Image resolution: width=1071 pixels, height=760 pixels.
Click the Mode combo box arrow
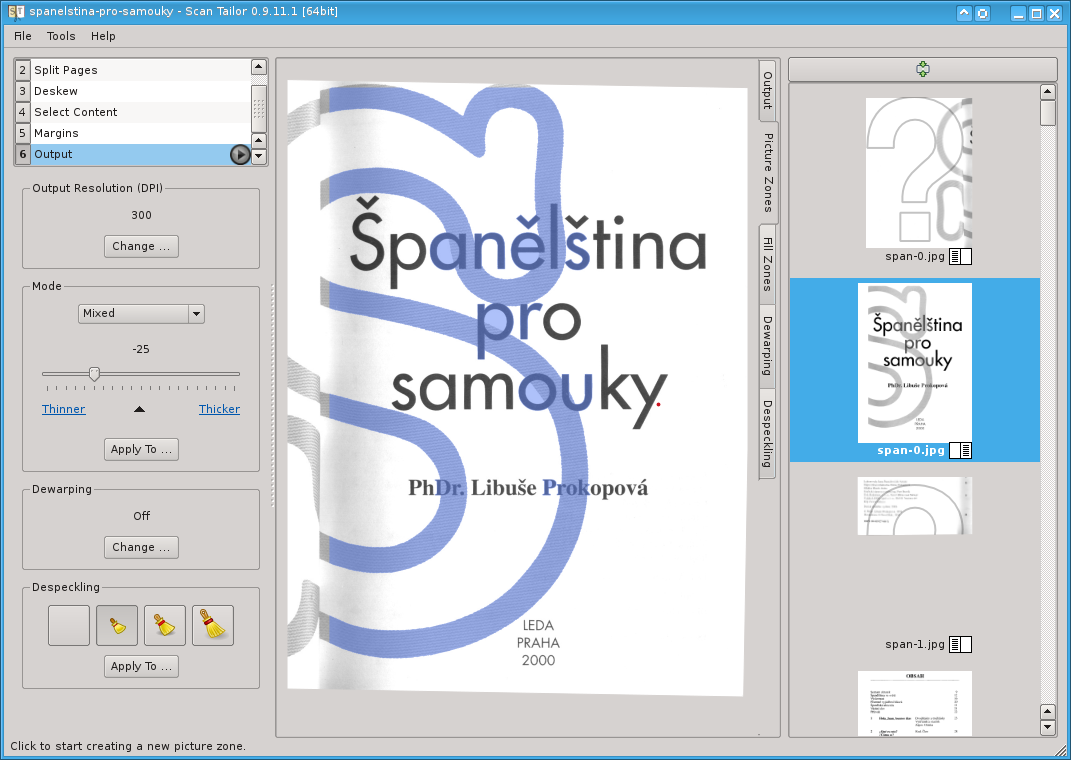pyautogui.click(x=197, y=313)
